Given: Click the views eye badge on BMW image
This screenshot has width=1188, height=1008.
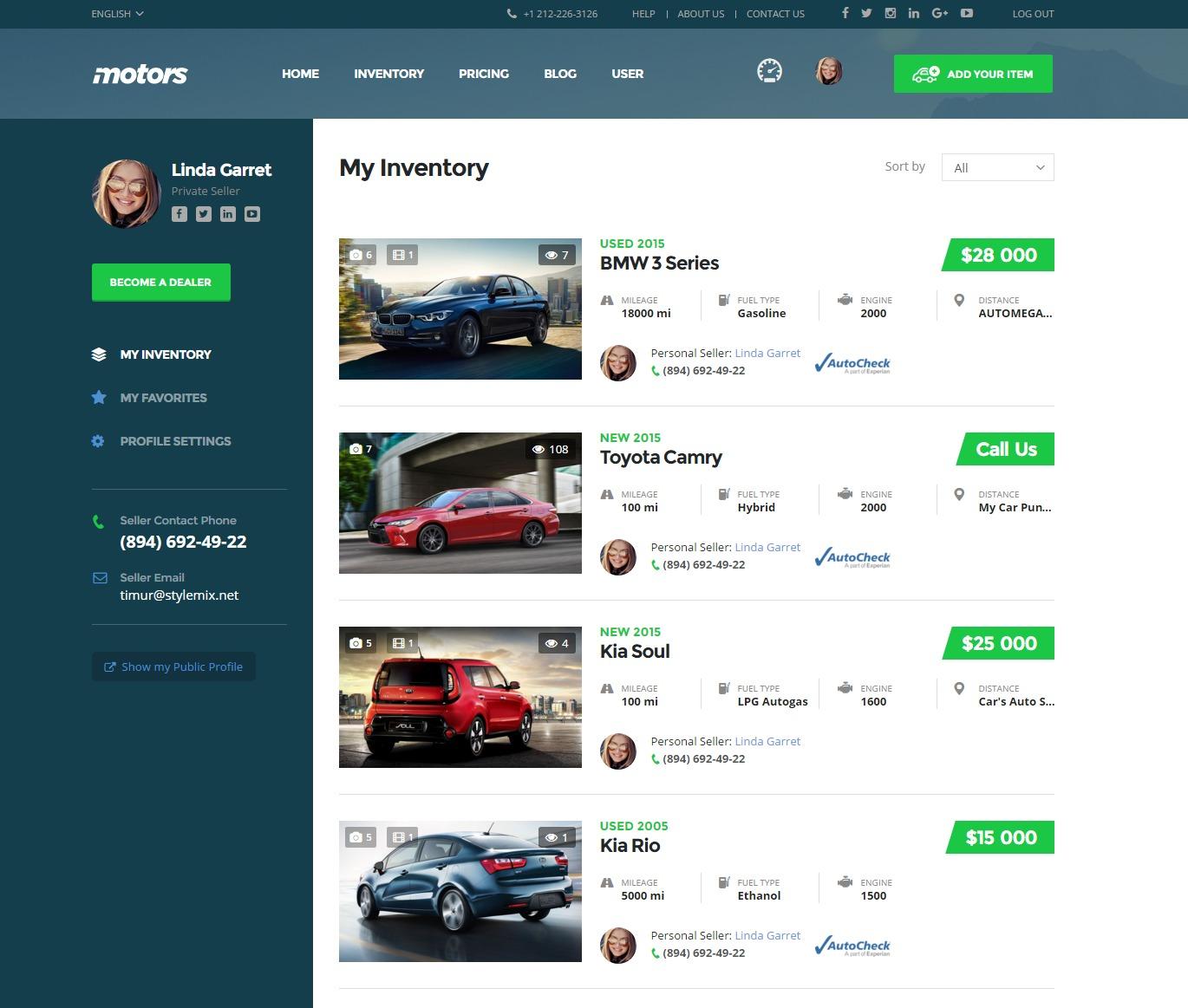Looking at the screenshot, I should [x=557, y=255].
